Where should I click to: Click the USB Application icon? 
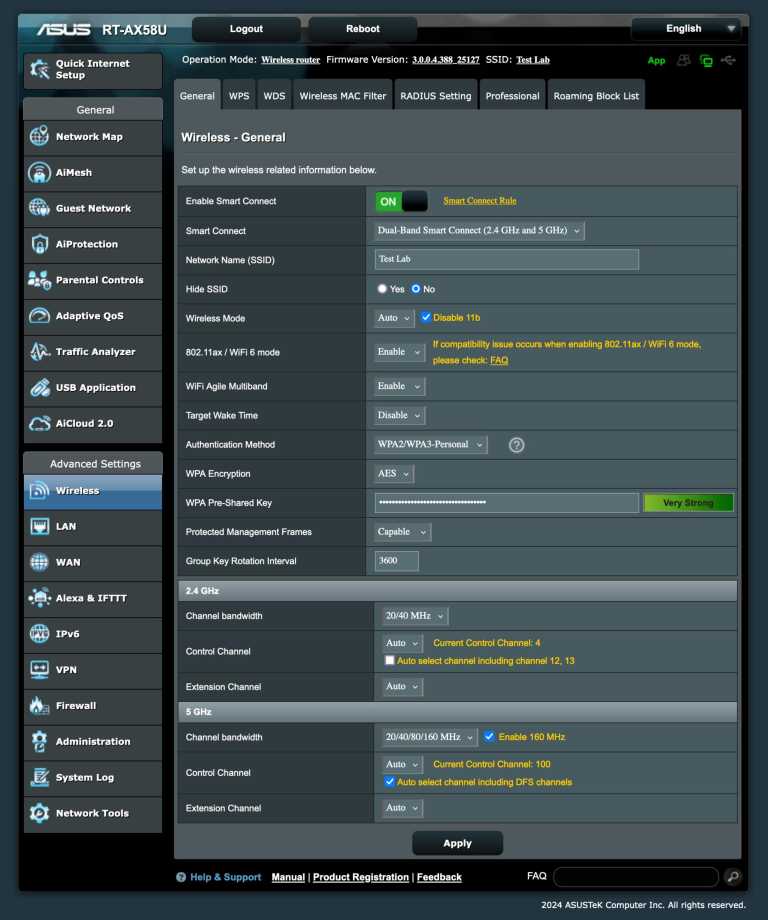coord(40,388)
